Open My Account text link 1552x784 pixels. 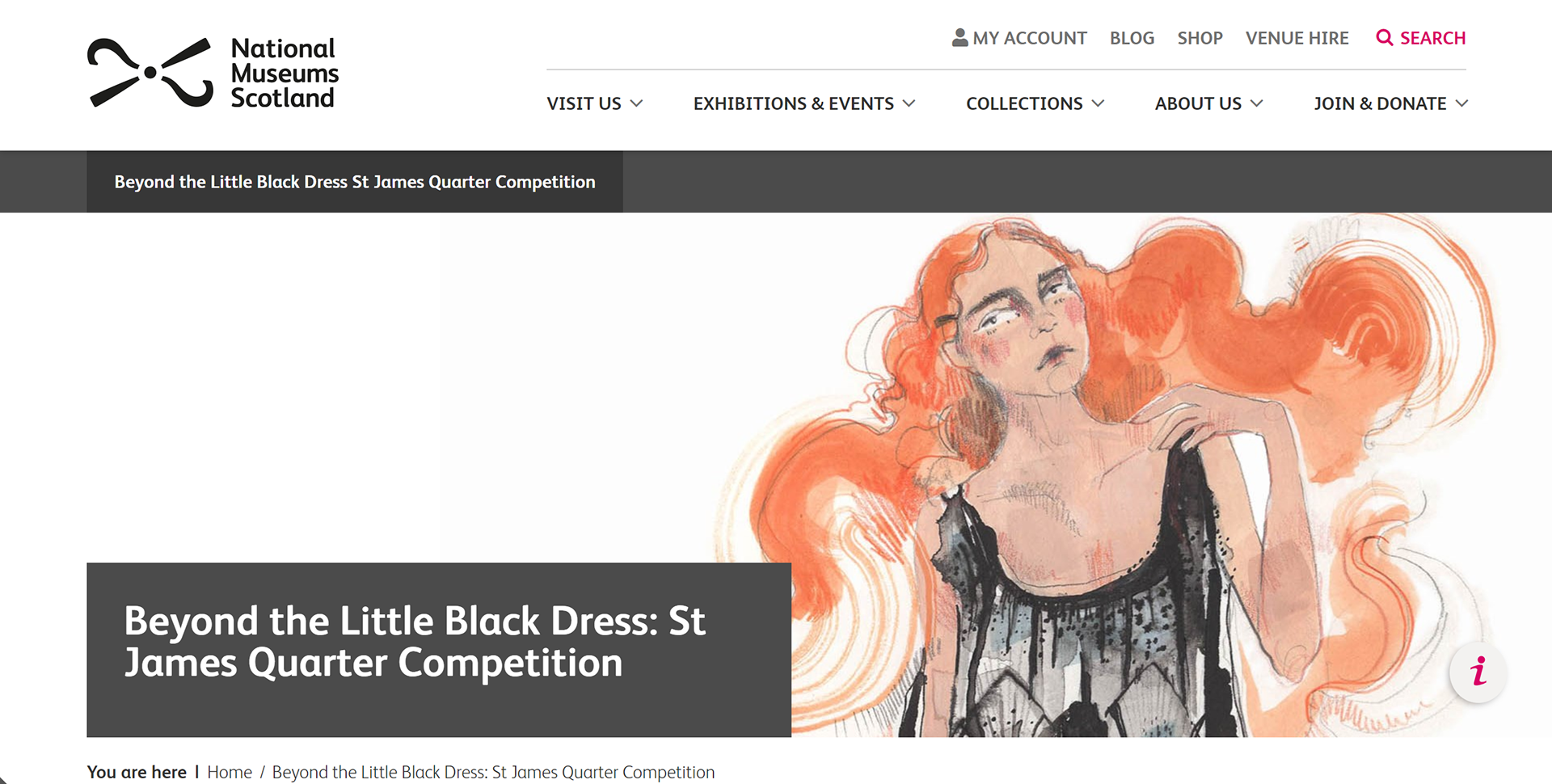coord(1029,38)
